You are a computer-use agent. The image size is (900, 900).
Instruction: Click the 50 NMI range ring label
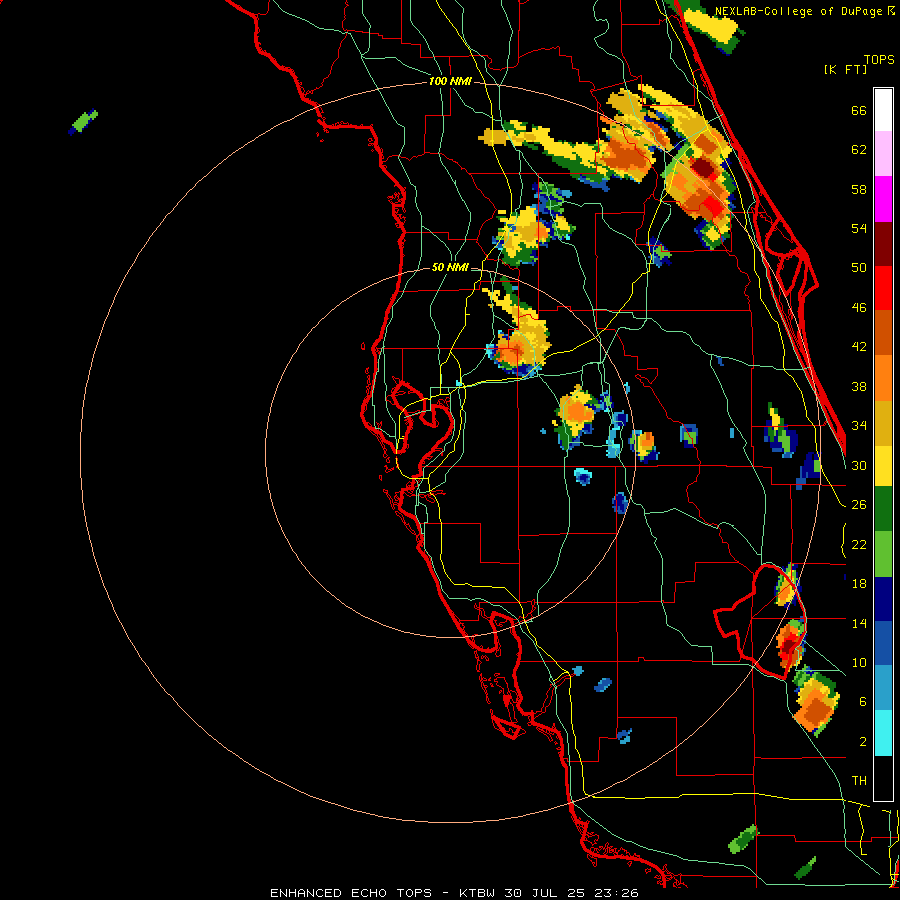pyautogui.click(x=450, y=267)
